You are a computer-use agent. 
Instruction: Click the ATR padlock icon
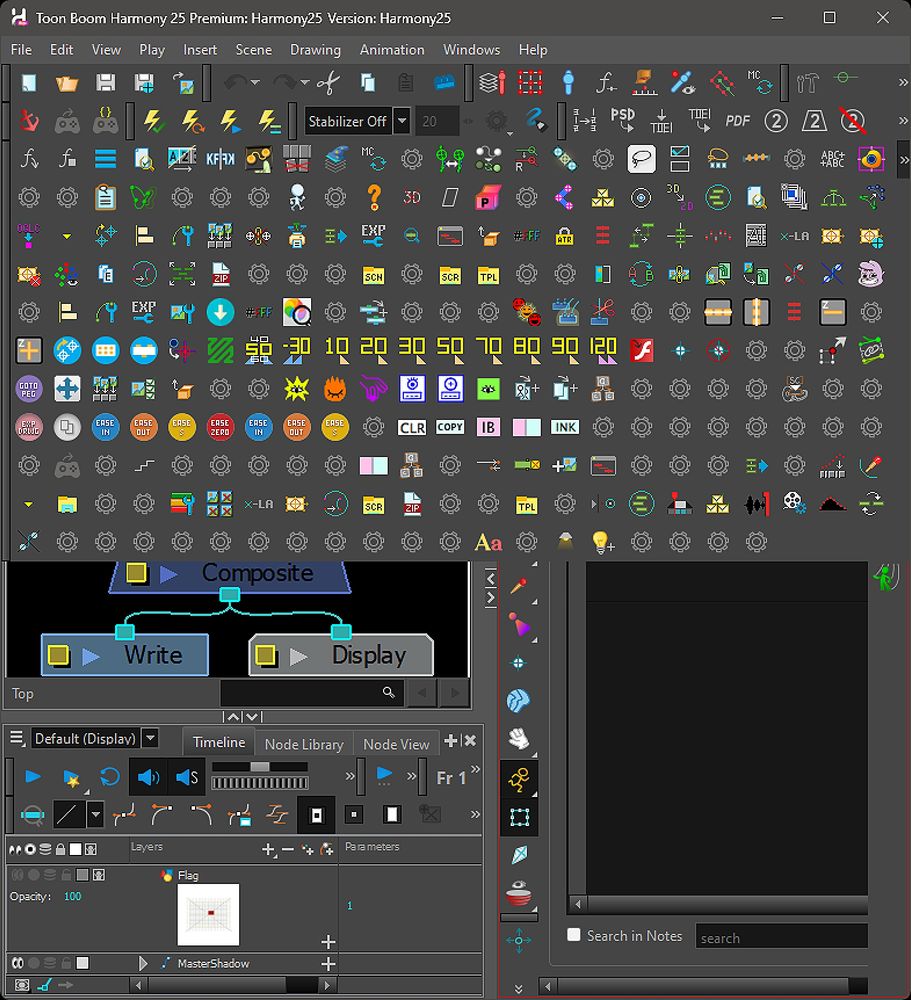[565, 236]
